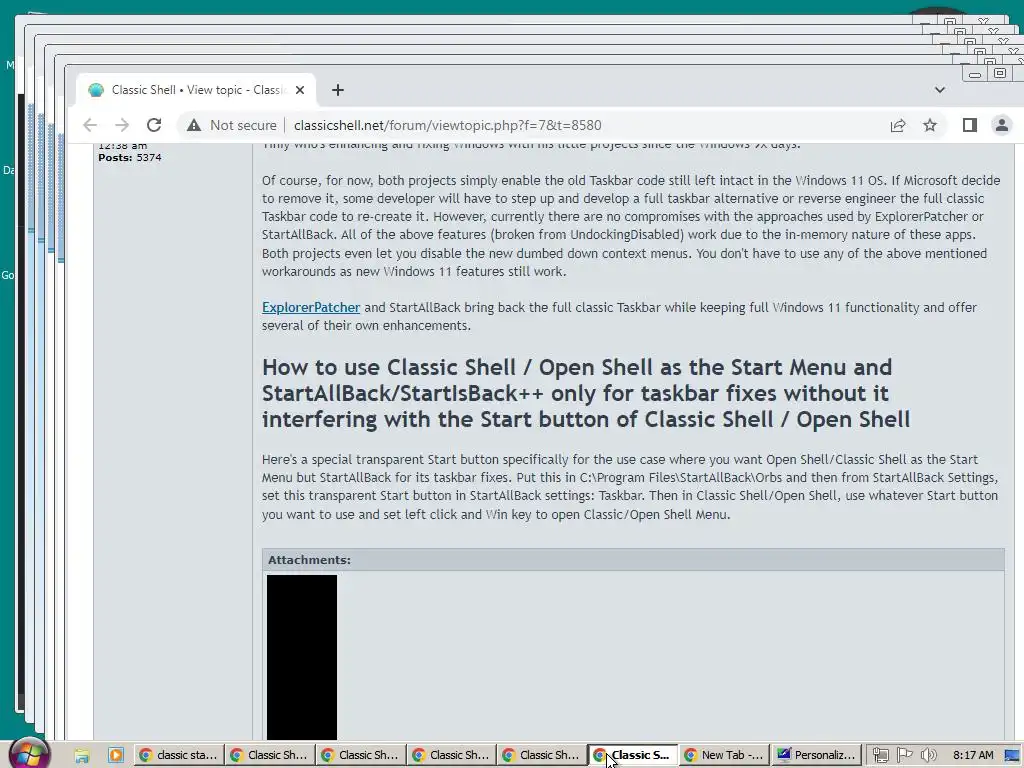Open the 8:17 AM clock

click(973, 756)
